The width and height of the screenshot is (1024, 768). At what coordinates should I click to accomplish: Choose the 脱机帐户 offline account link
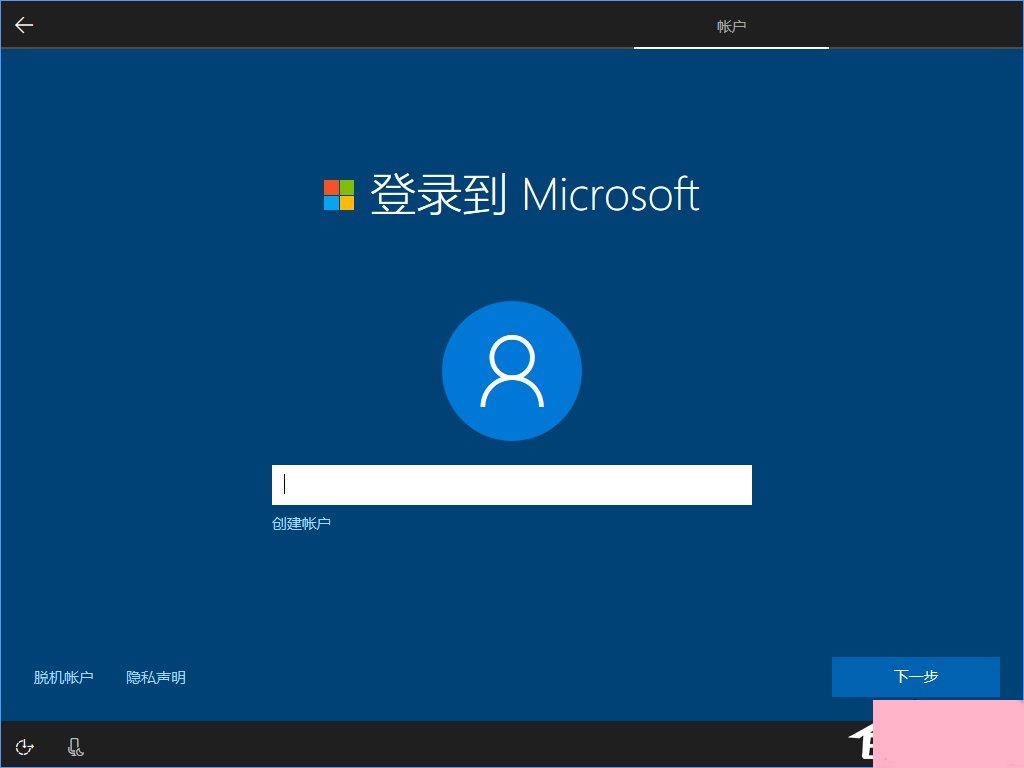[x=63, y=677]
